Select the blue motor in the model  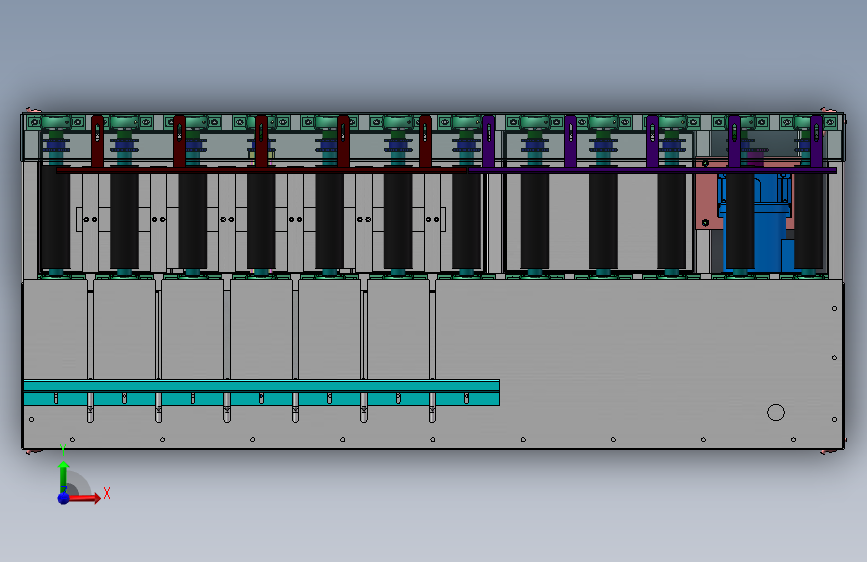(x=769, y=221)
